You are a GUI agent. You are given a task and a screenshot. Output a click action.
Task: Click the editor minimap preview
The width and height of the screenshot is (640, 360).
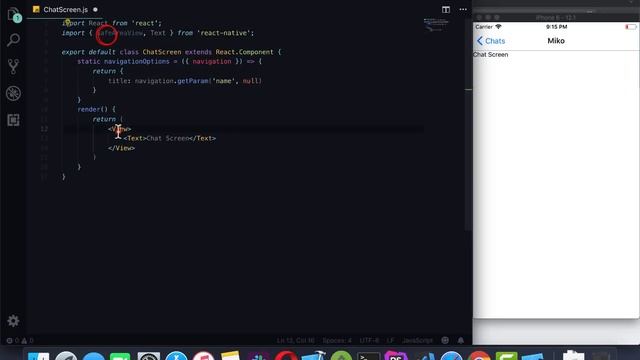[436, 24]
